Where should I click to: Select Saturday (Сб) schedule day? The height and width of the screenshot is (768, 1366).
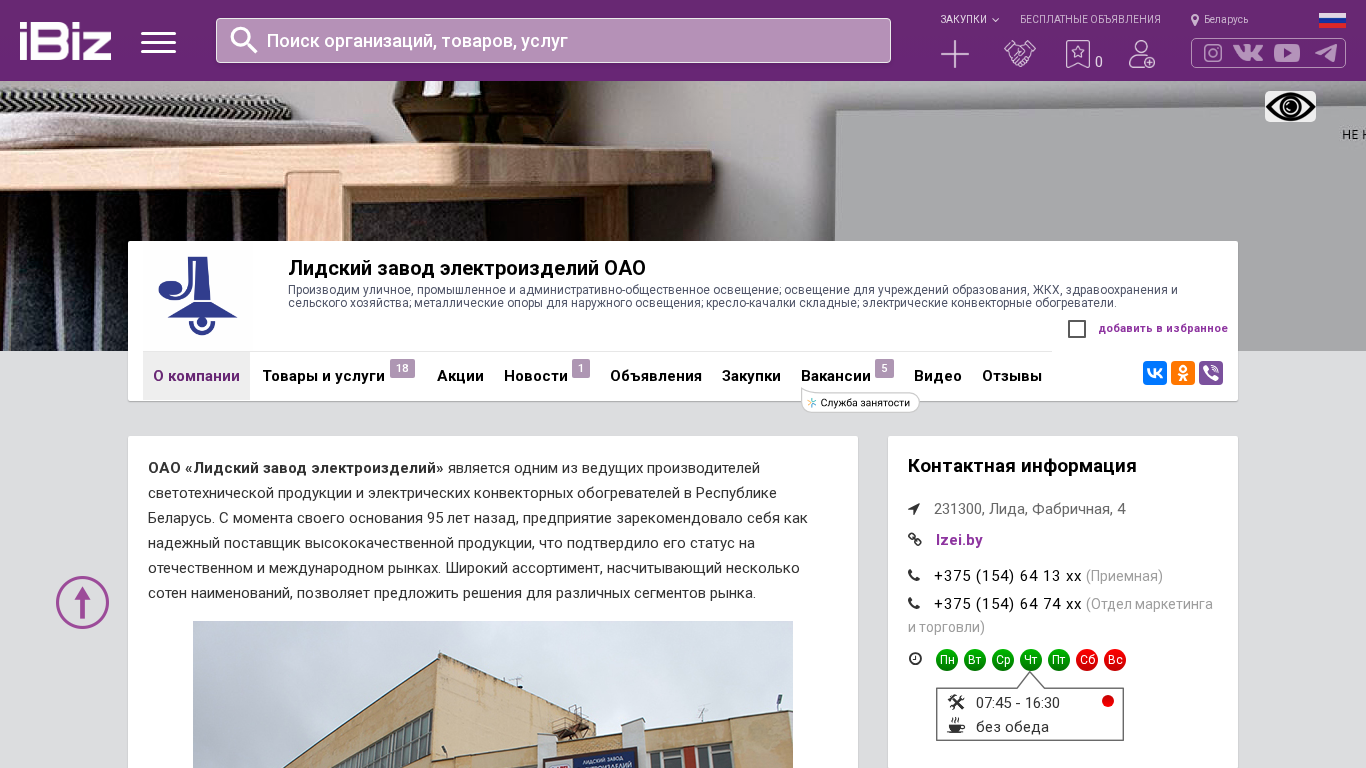[x=1087, y=660]
